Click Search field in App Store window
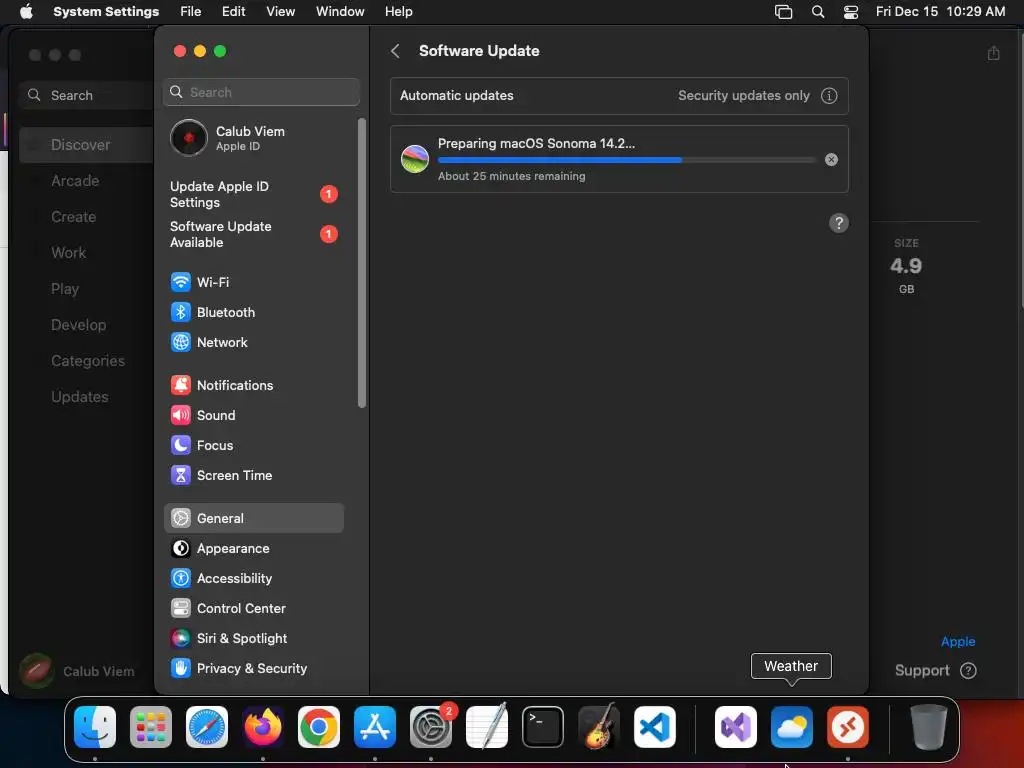Screen dimensions: 1024x768 pos(86,95)
